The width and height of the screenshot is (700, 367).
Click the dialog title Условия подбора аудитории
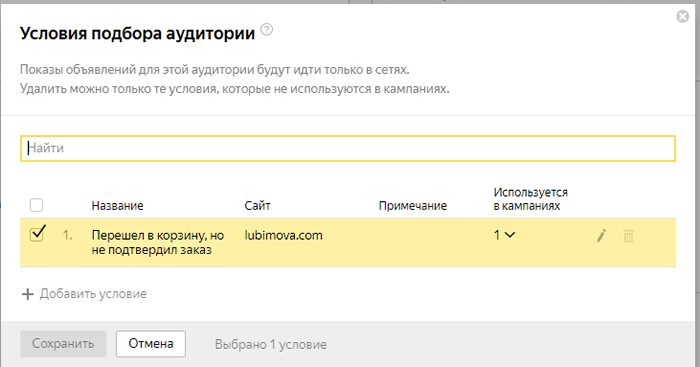coord(138,33)
